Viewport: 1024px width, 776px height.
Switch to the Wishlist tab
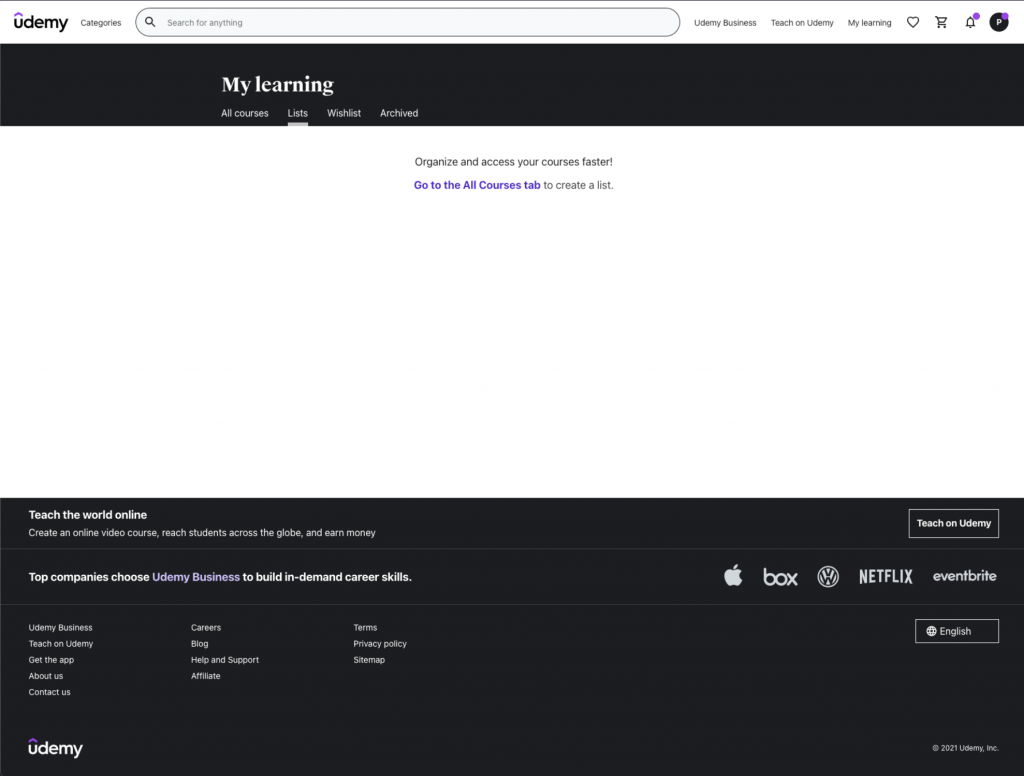click(344, 113)
